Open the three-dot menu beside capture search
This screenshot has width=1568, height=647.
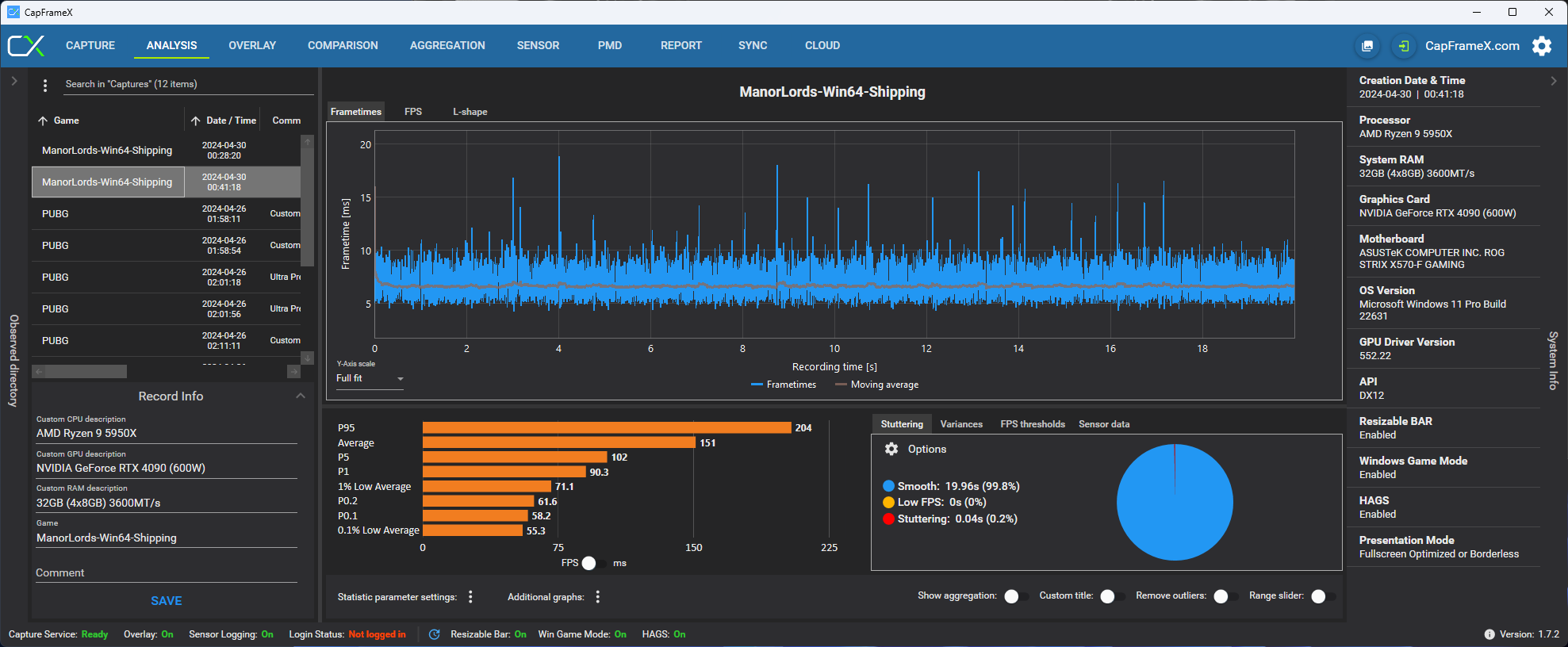coord(45,85)
